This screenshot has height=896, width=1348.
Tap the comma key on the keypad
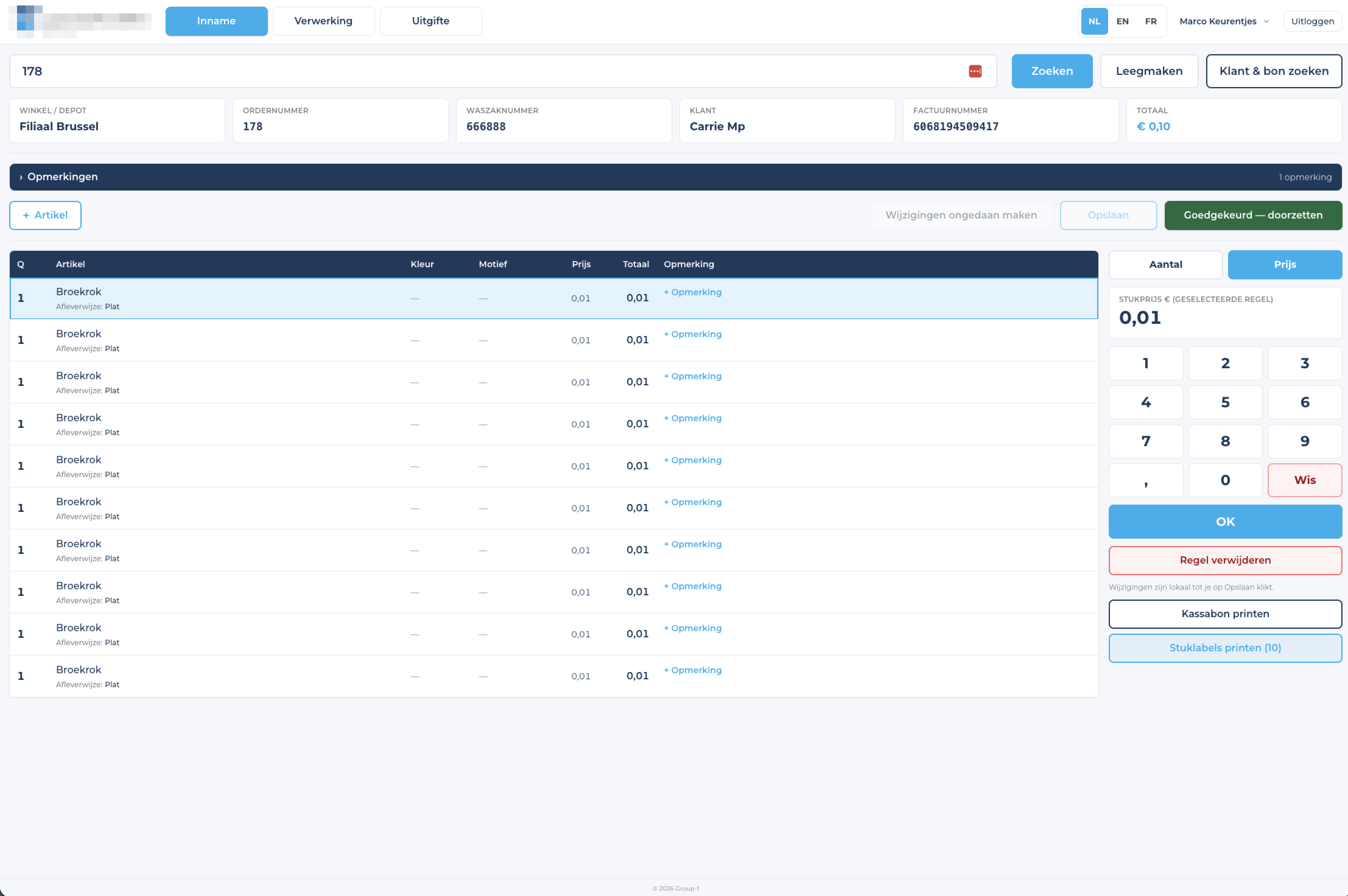(1146, 480)
